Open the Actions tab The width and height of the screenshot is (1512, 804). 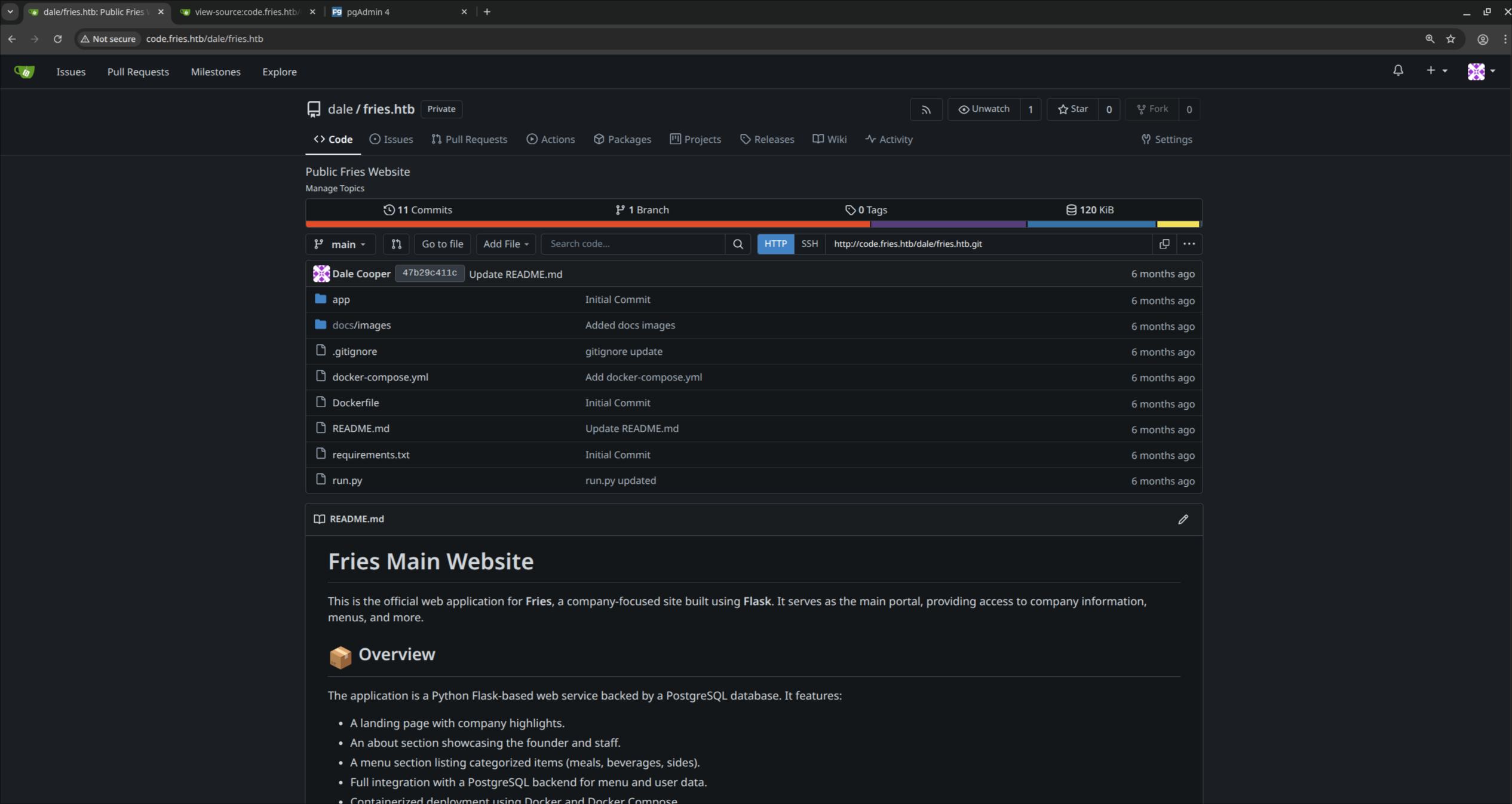(551, 139)
